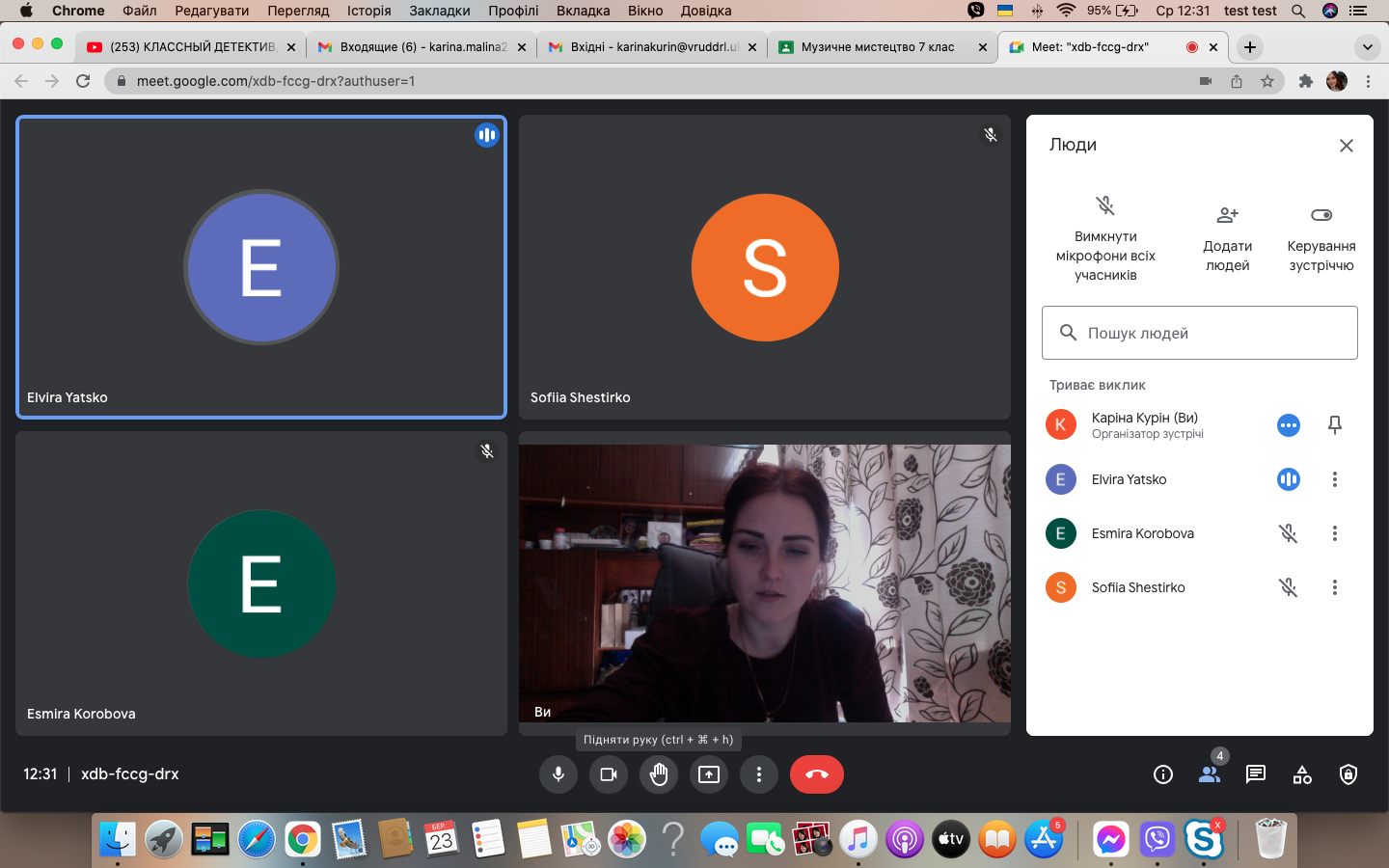Close the Meet xdb-fccg-drx tab

click(x=1213, y=47)
